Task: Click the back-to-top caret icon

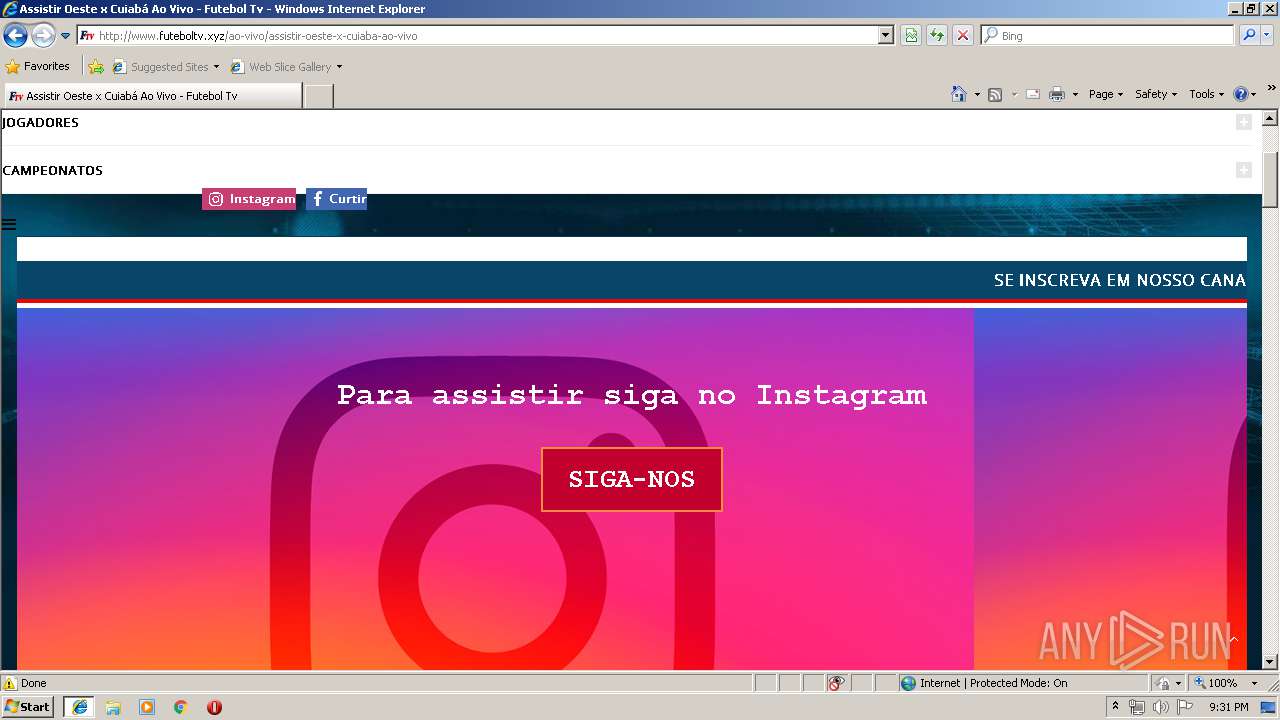Action: click(1234, 639)
